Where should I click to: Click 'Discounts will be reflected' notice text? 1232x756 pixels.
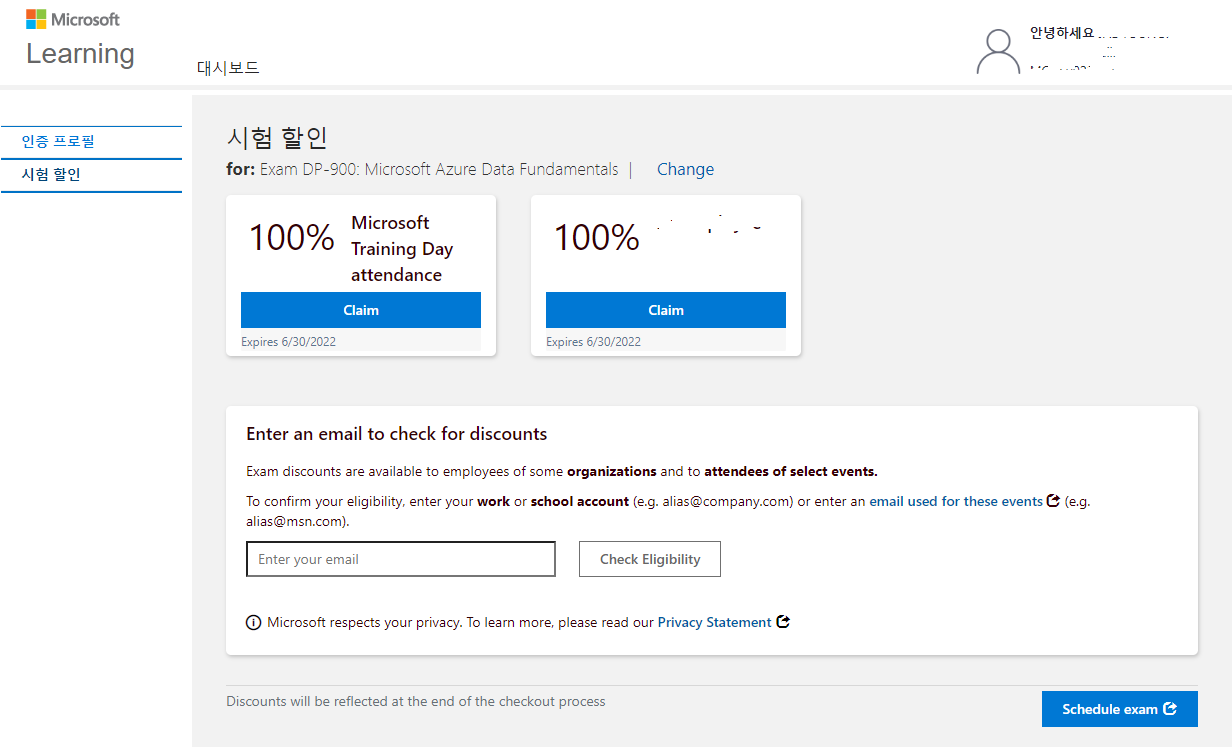416,701
